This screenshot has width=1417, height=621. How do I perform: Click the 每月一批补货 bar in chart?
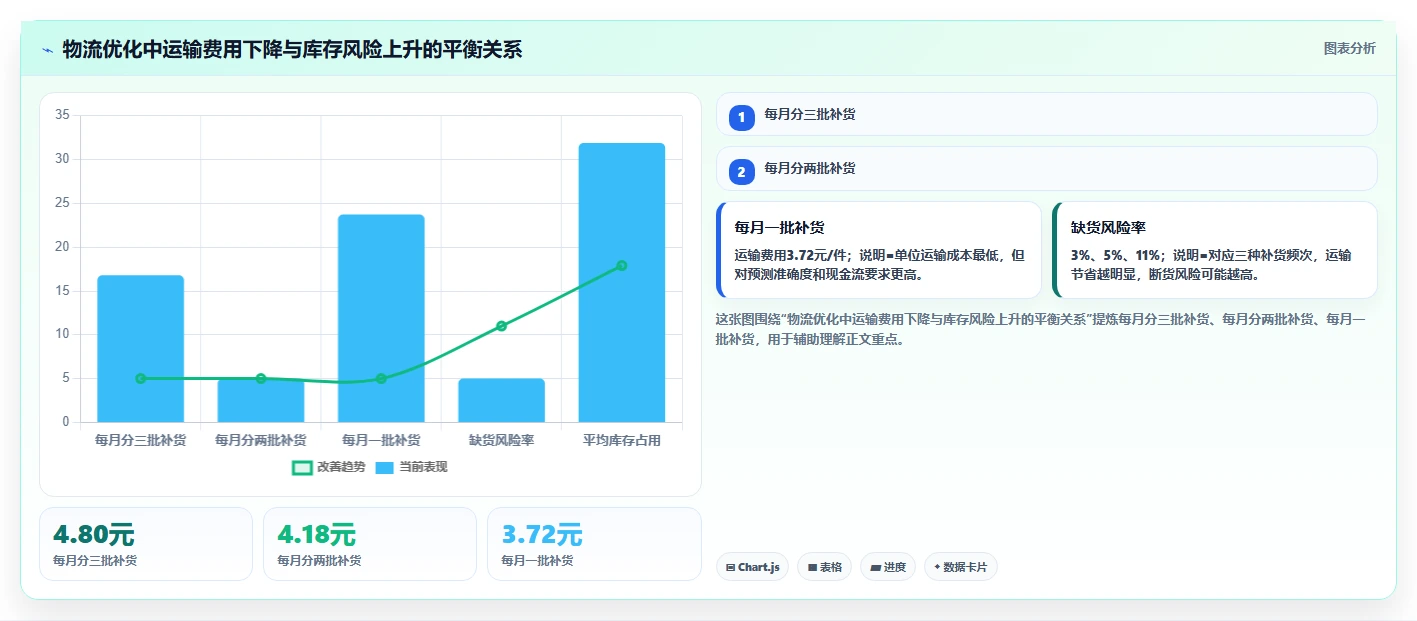381,318
